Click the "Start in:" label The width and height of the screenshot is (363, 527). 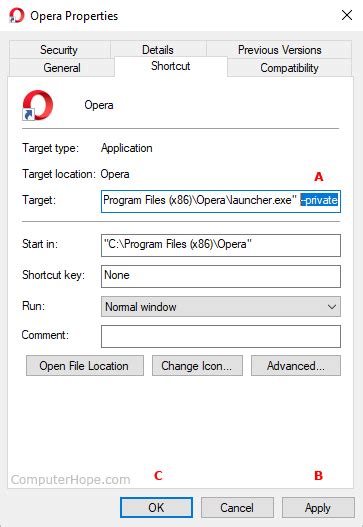[x=40, y=244]
